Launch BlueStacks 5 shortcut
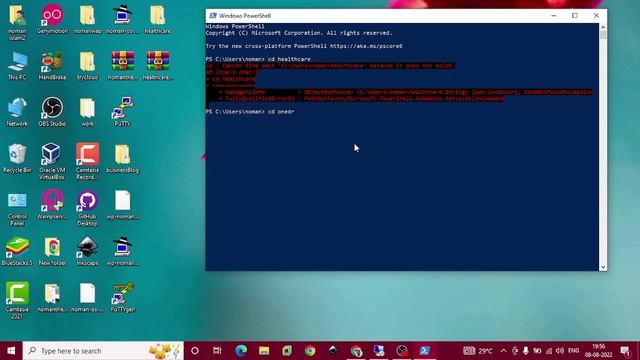640x360 pixels. (x=17, y=252)
